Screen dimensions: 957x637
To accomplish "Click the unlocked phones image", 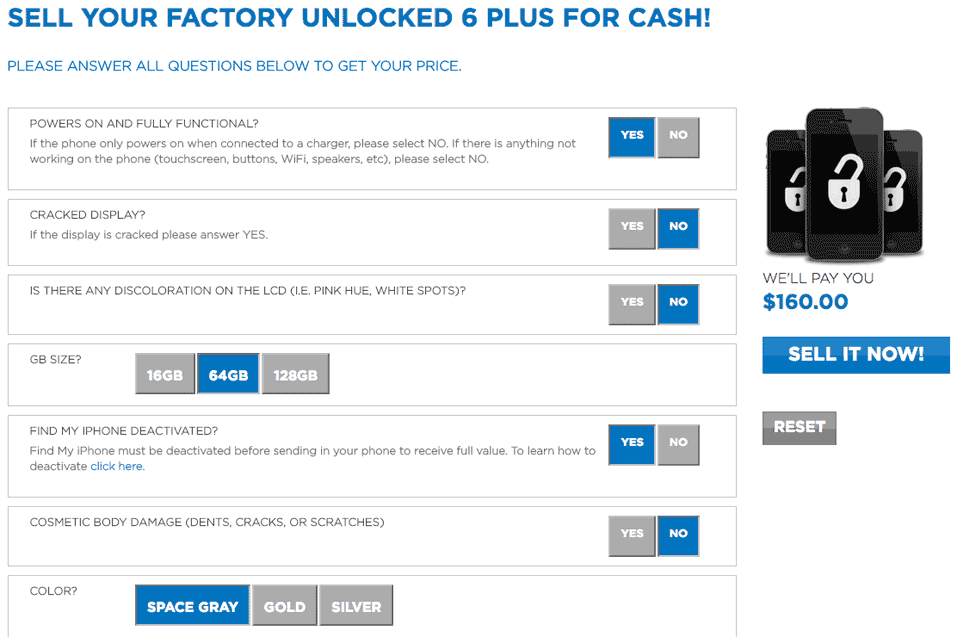I will coord(844,185).
